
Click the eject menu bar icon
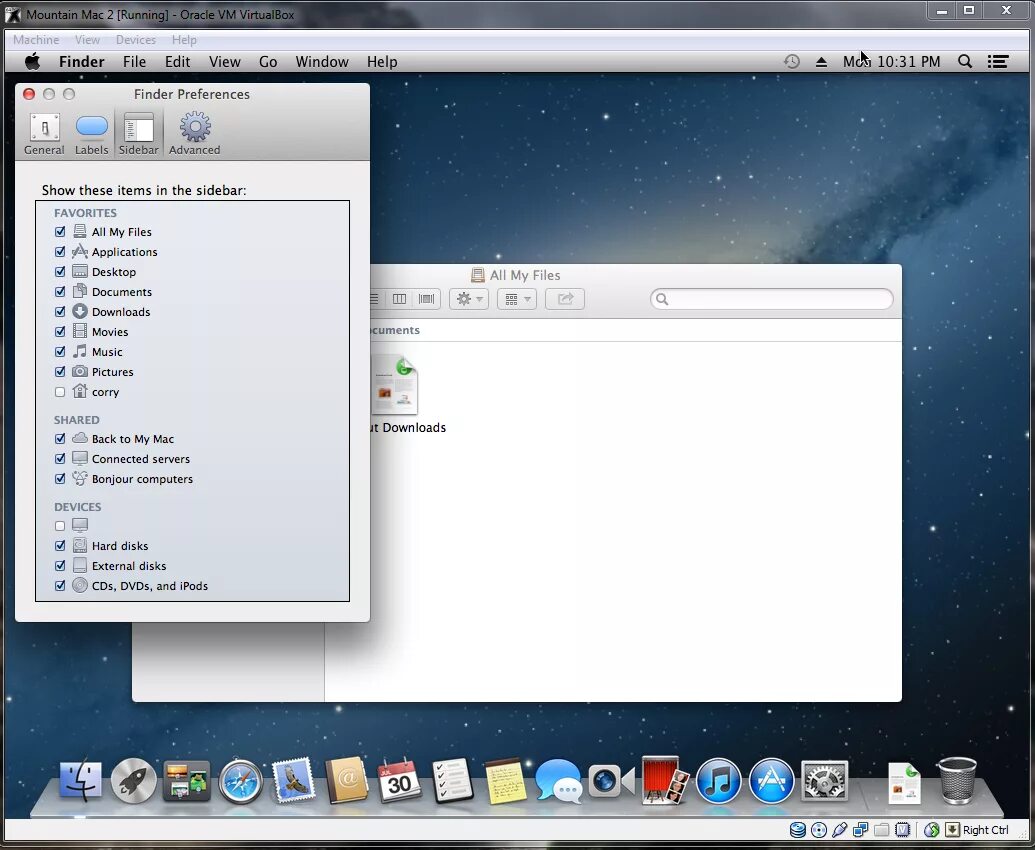pyautogui.click(x=821, y=61)
